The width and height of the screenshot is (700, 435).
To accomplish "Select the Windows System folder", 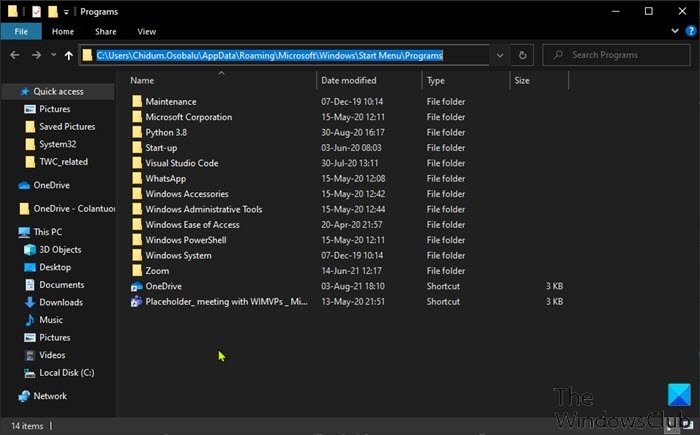I will click(178, 256).
